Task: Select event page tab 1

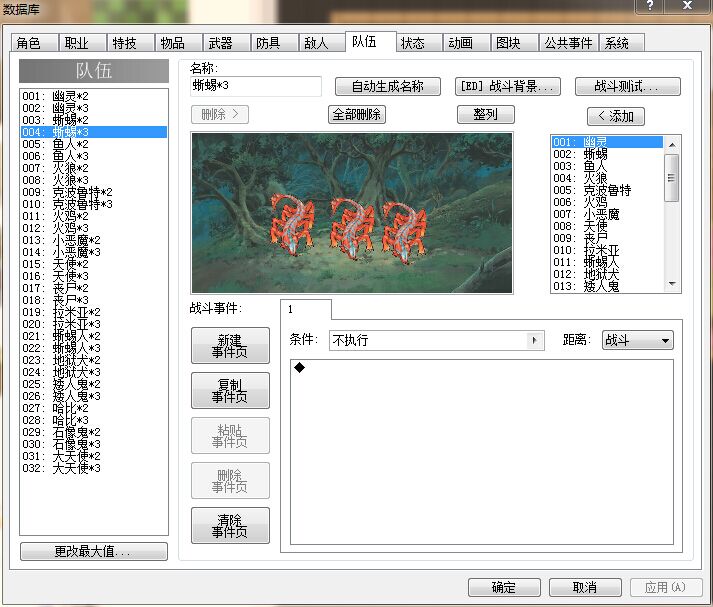Action: click(306, 310)
